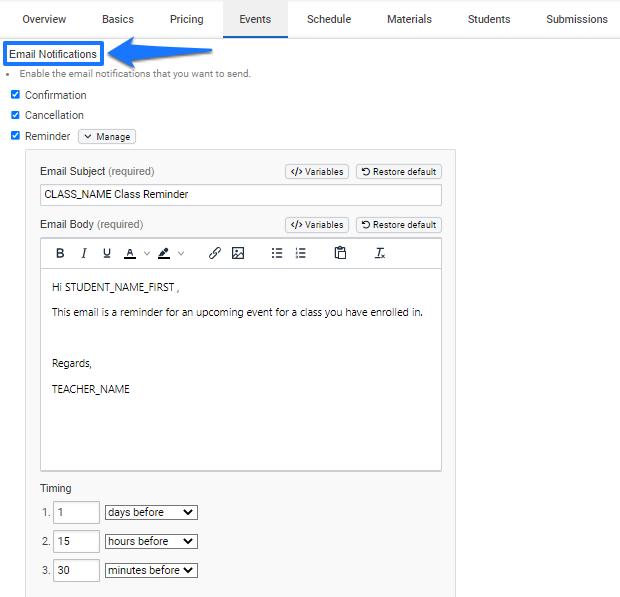Image resolution: width=620 pixels, height=597 pixels.
Task: Click the paste clipboard icon
Action: click(x=340, y=253)
